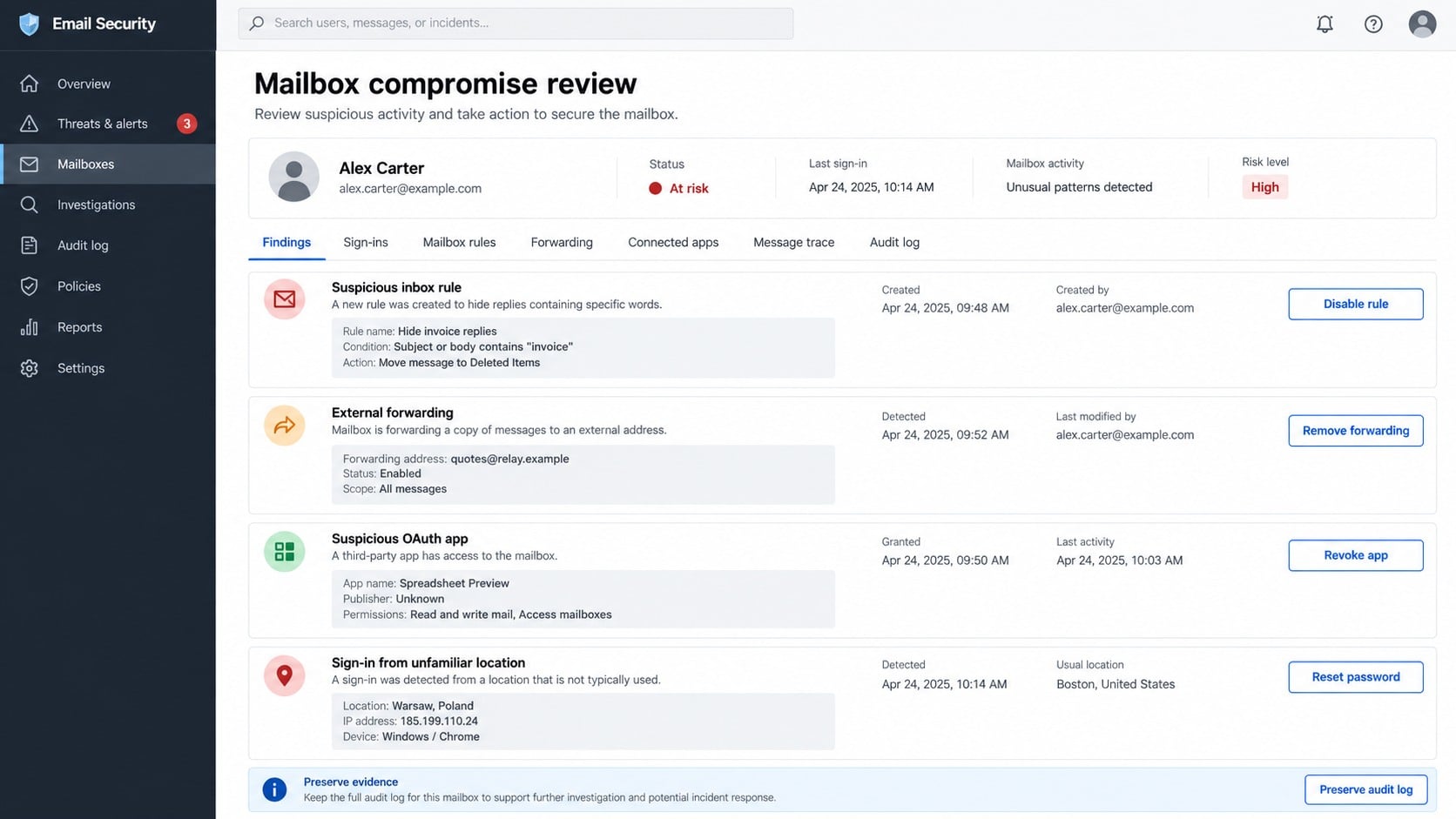Open the Mailbox rules tab
1456x819 pixels.
[459, 243]
